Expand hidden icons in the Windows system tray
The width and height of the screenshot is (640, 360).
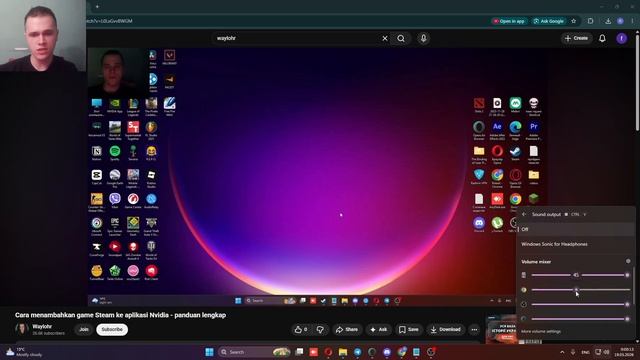(562, 352)
